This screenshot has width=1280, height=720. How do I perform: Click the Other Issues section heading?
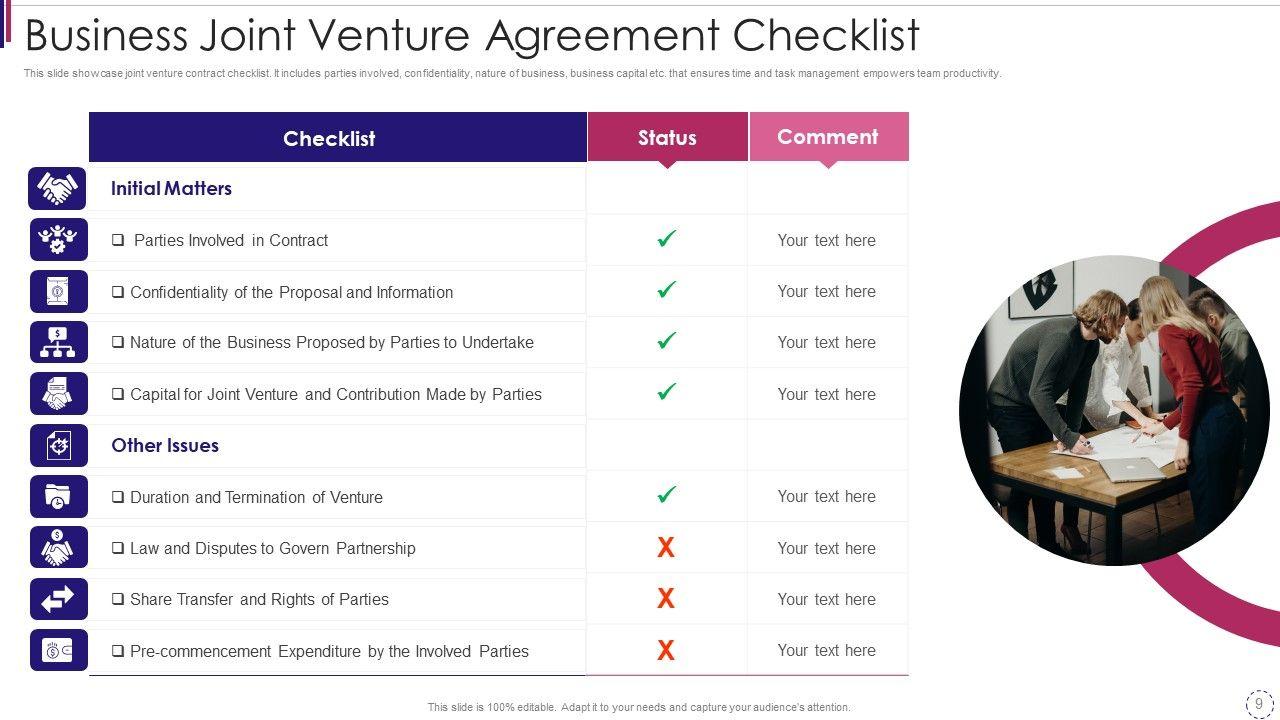click(x=165, y=446)
